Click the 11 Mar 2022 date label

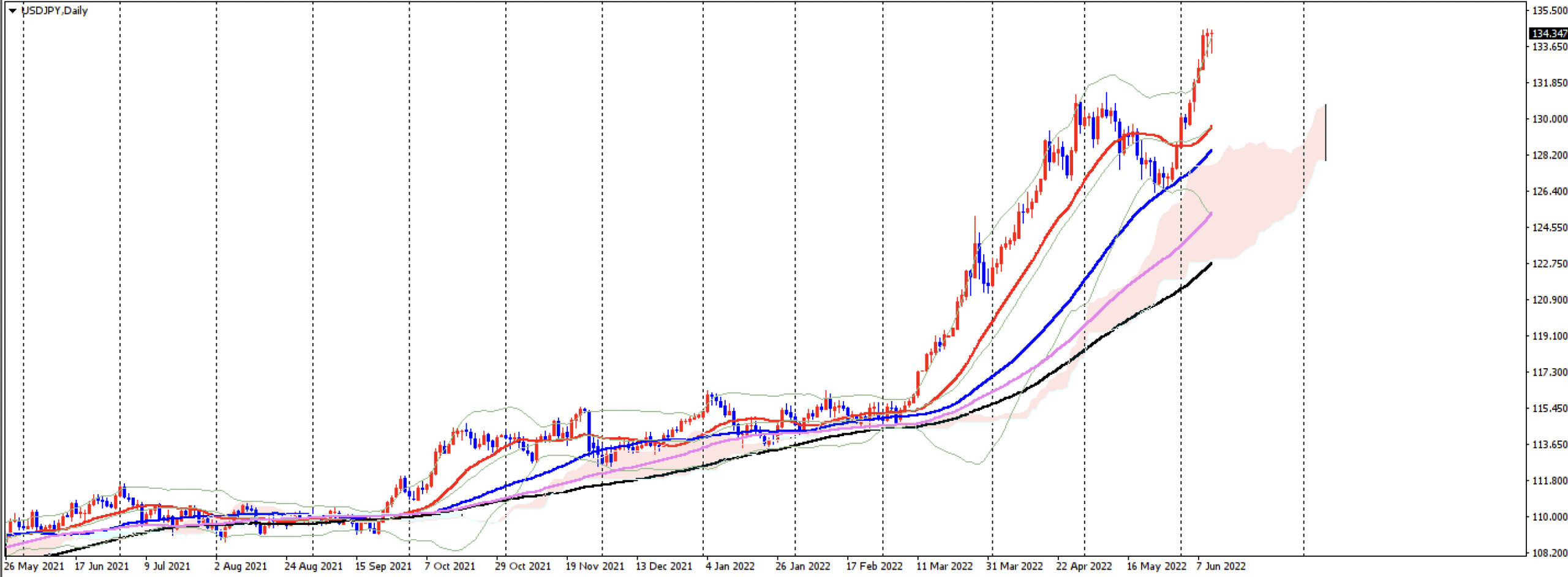tap(944, 566)
